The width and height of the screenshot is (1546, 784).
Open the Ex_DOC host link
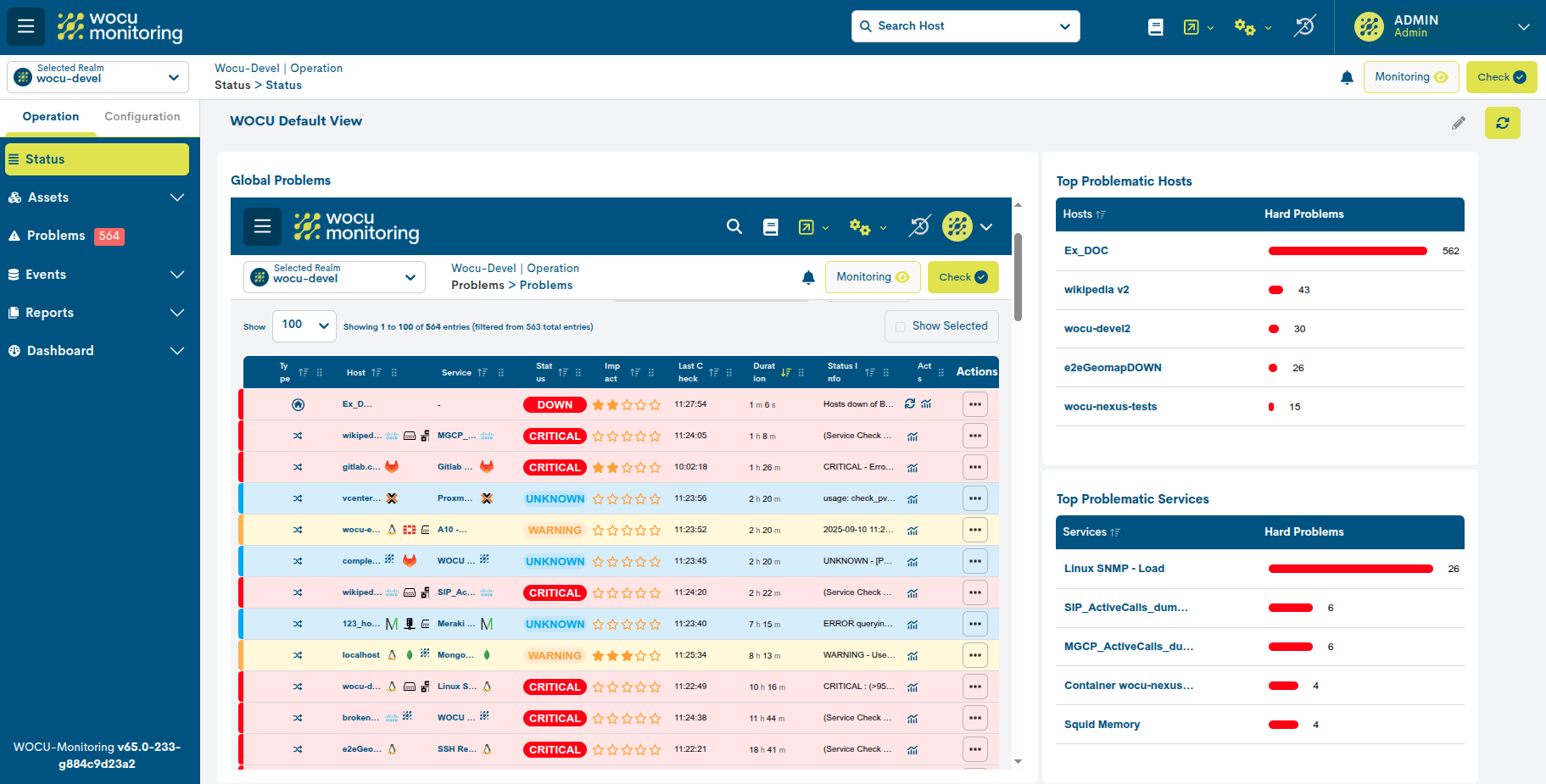click(1086, 250)
